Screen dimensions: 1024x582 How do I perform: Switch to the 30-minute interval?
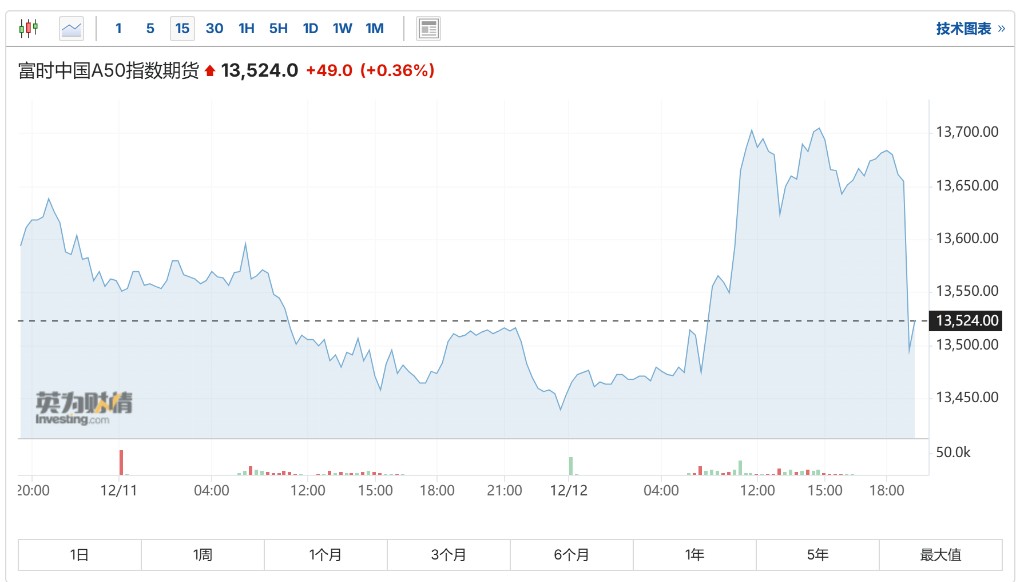point(214,28)
